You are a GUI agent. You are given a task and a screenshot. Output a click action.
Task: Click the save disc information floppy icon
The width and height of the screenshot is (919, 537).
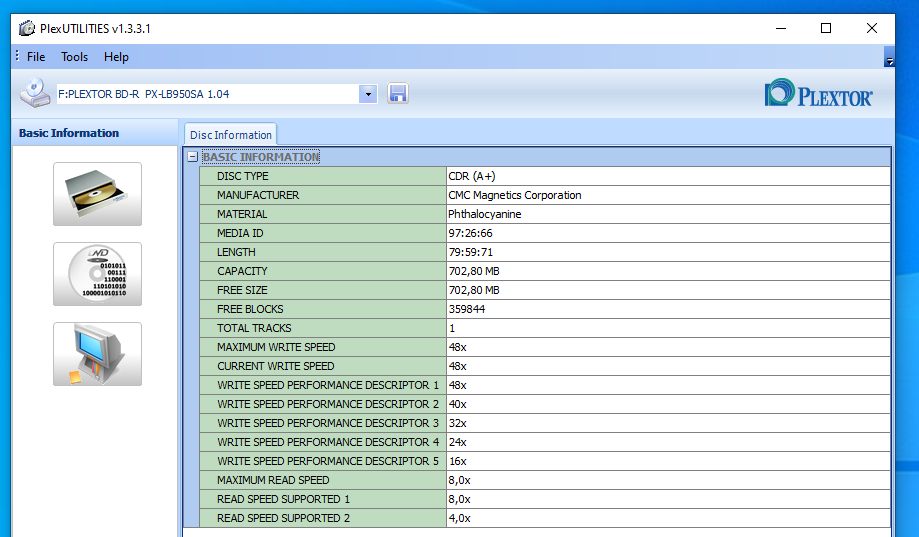click(398, 93)
